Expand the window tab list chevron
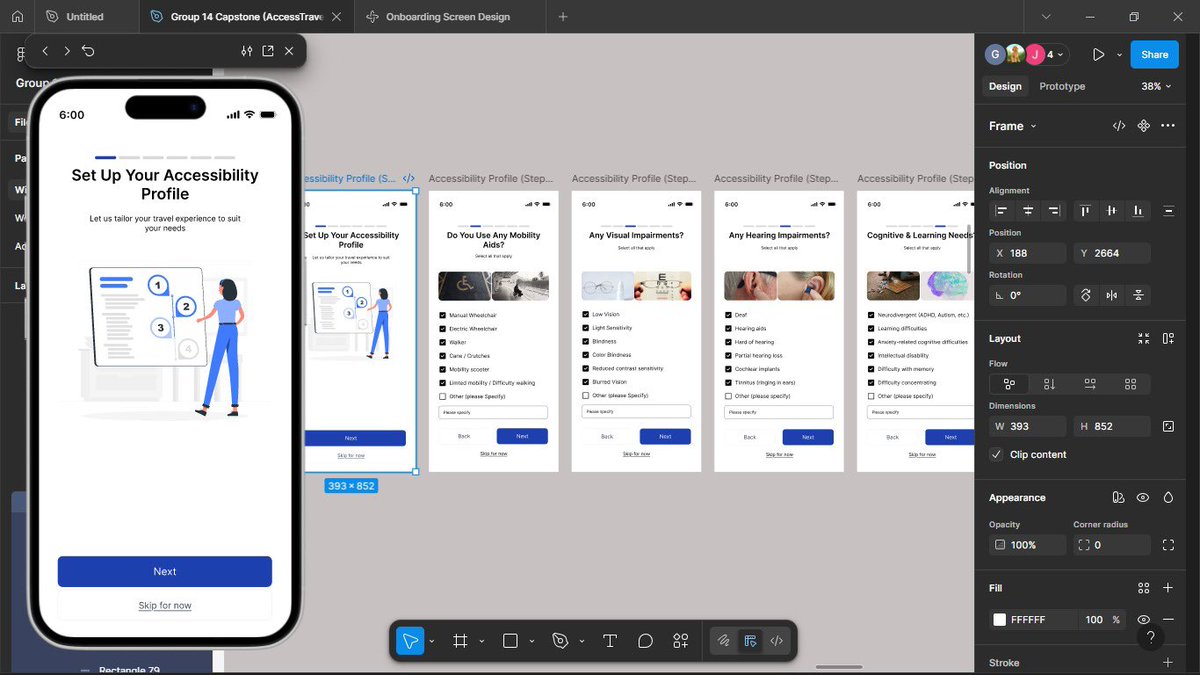 coord(1046,17)
